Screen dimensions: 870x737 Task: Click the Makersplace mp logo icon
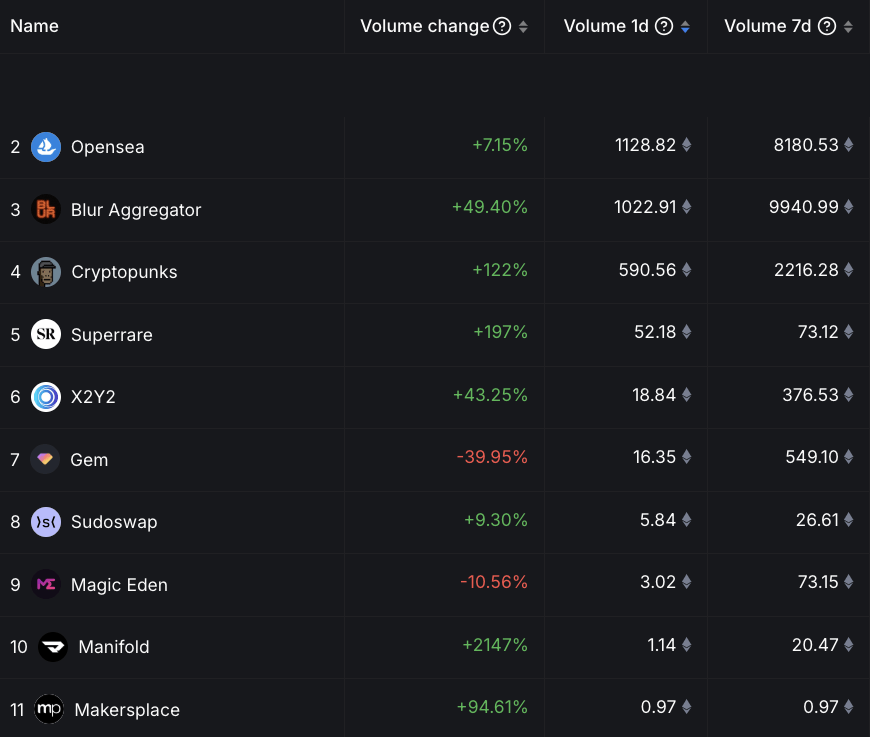click(49, 709)
